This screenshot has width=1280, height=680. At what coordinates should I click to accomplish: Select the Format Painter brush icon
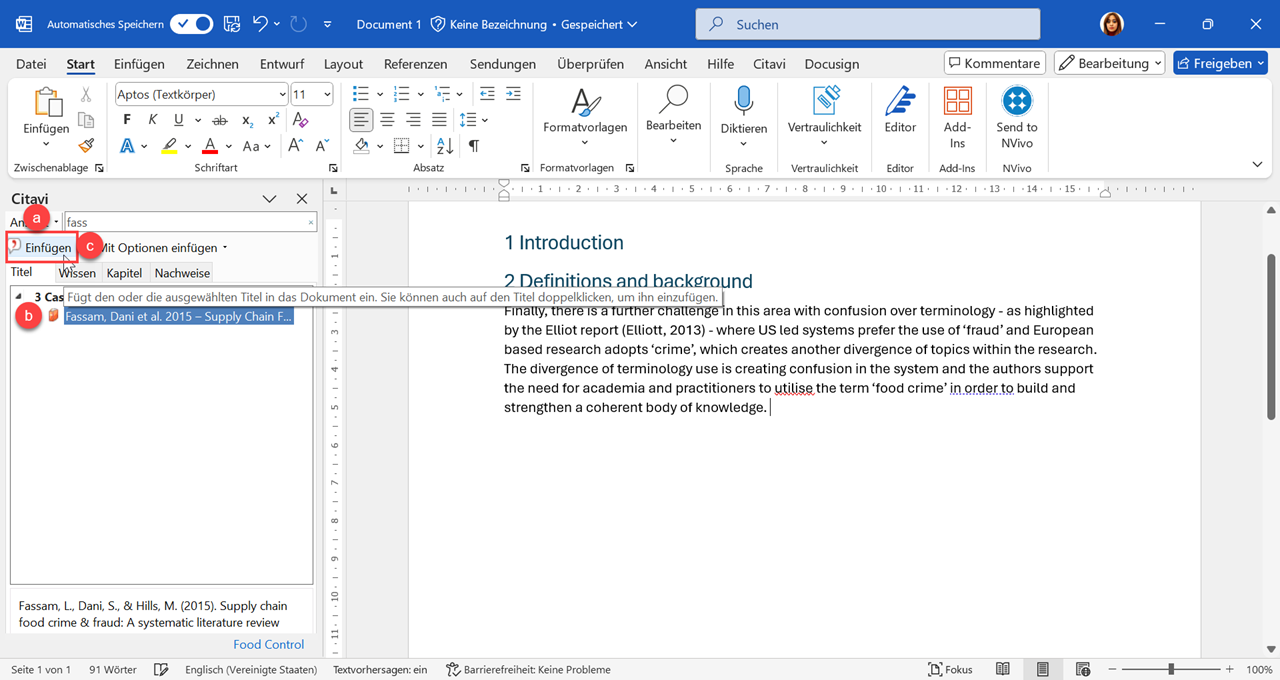click(x=86, y=145)
